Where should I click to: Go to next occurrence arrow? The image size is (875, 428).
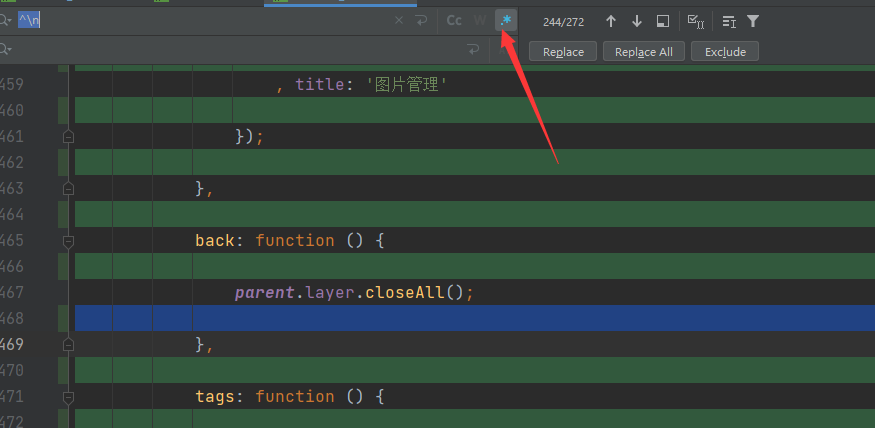(x=637, y=21)
